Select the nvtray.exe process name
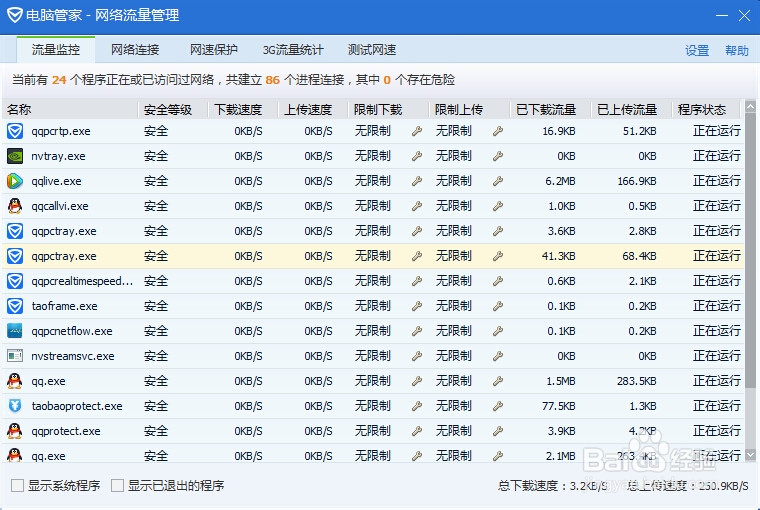 click(58, 156)
